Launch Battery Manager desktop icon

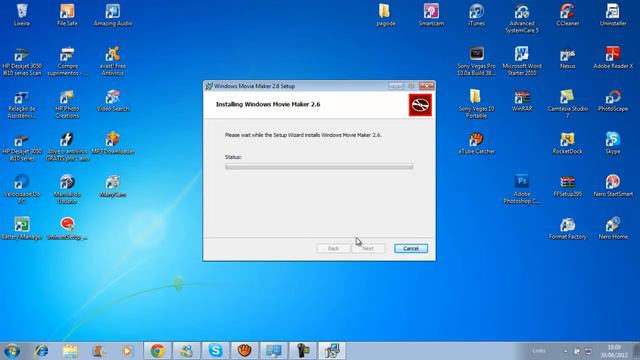(22, 229)
